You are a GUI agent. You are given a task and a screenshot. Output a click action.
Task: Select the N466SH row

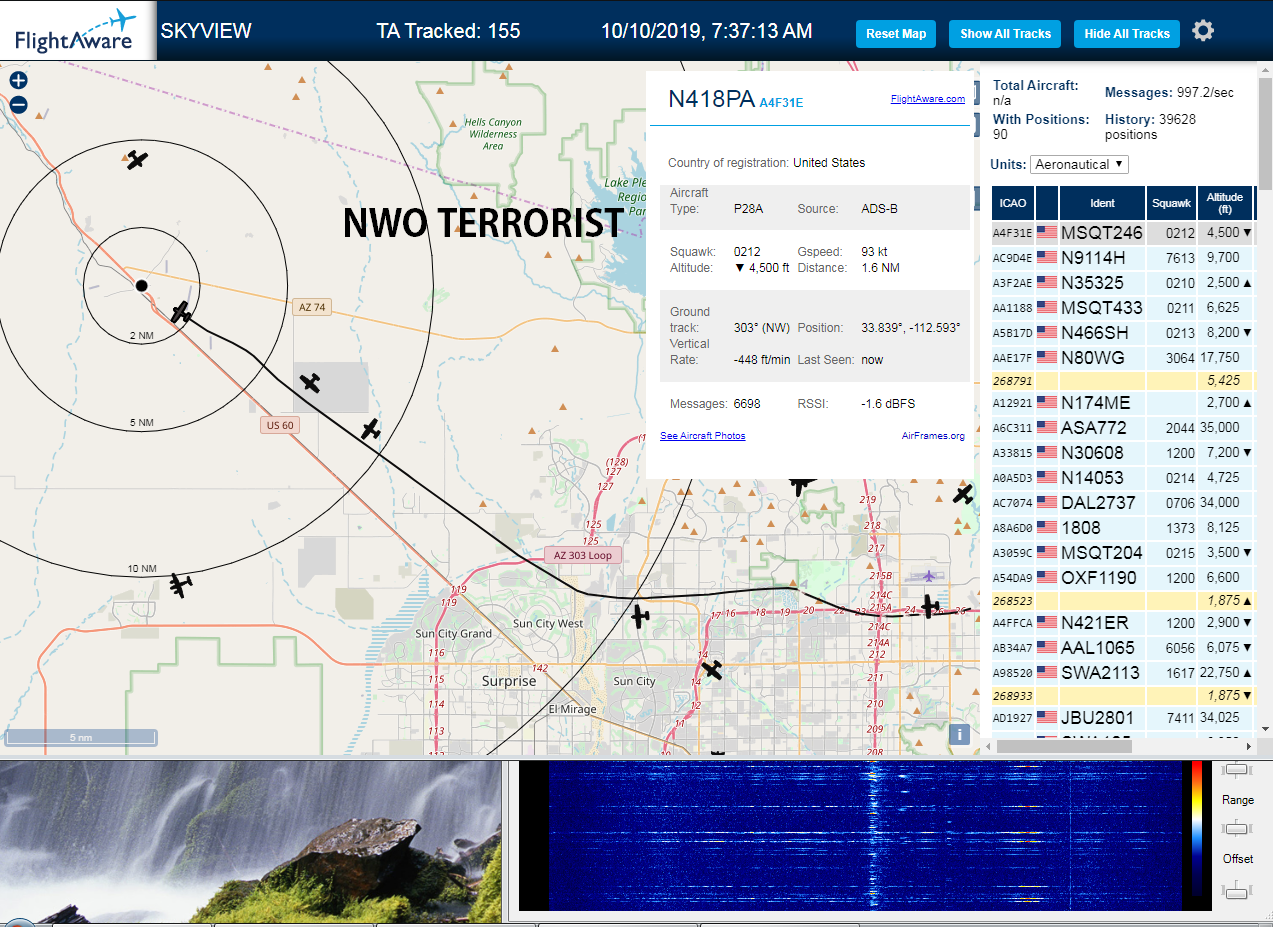click(1122, 333)
